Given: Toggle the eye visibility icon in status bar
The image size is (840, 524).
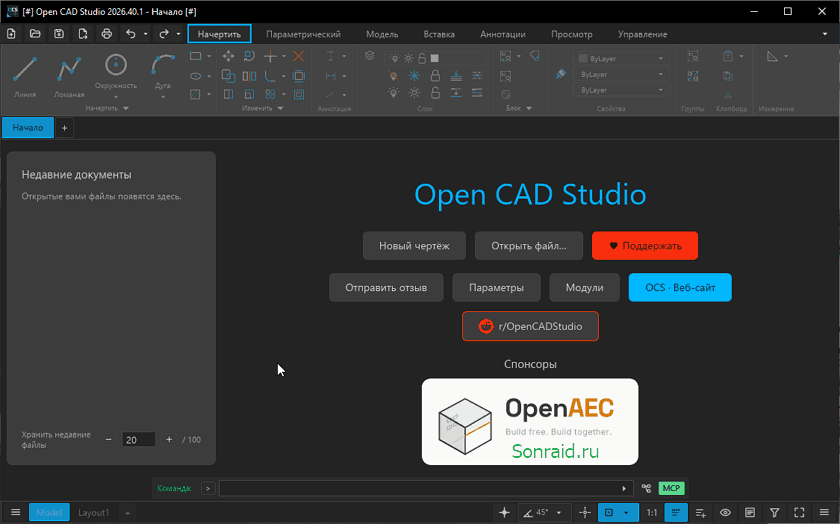Looking at the screenshot, I should (725, 513).
